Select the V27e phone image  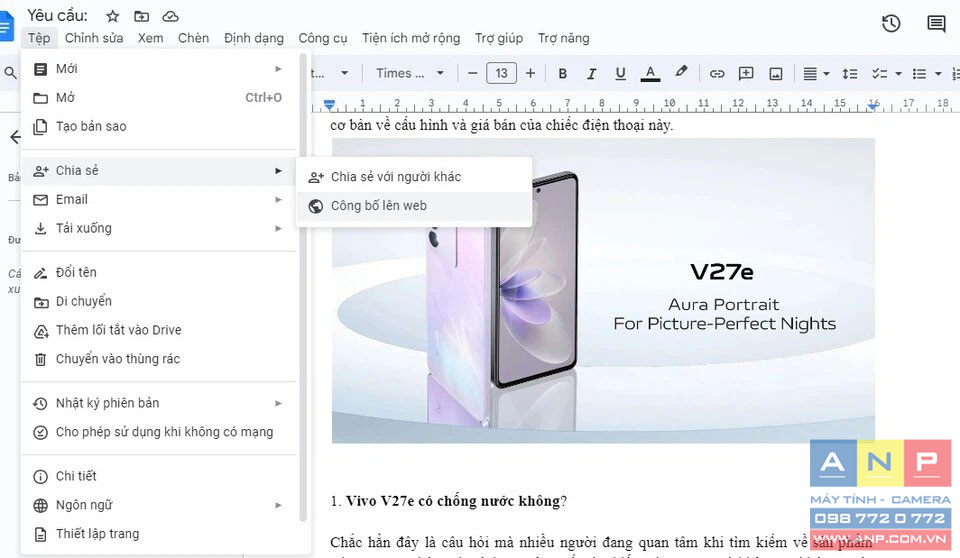[603, 290]
